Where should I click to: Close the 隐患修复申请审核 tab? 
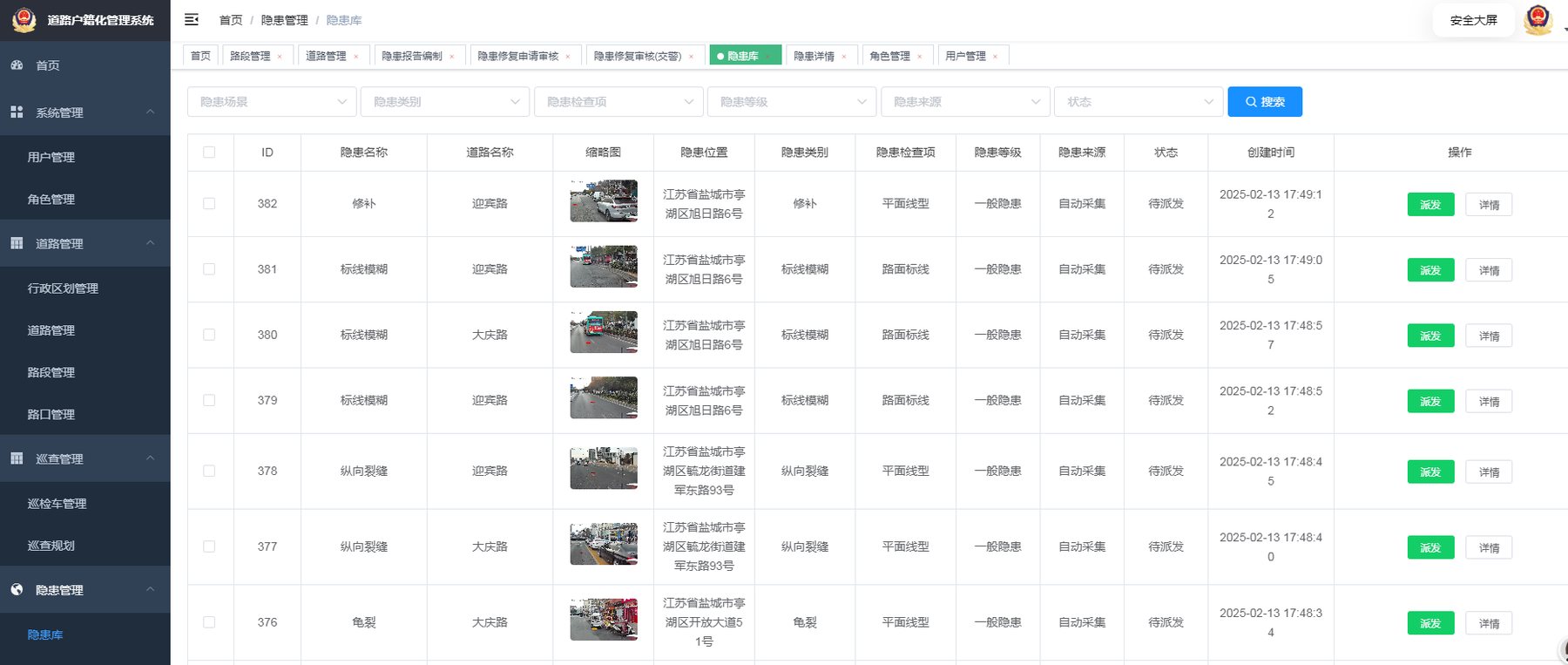pyautogui.click(x=568, y=57)
